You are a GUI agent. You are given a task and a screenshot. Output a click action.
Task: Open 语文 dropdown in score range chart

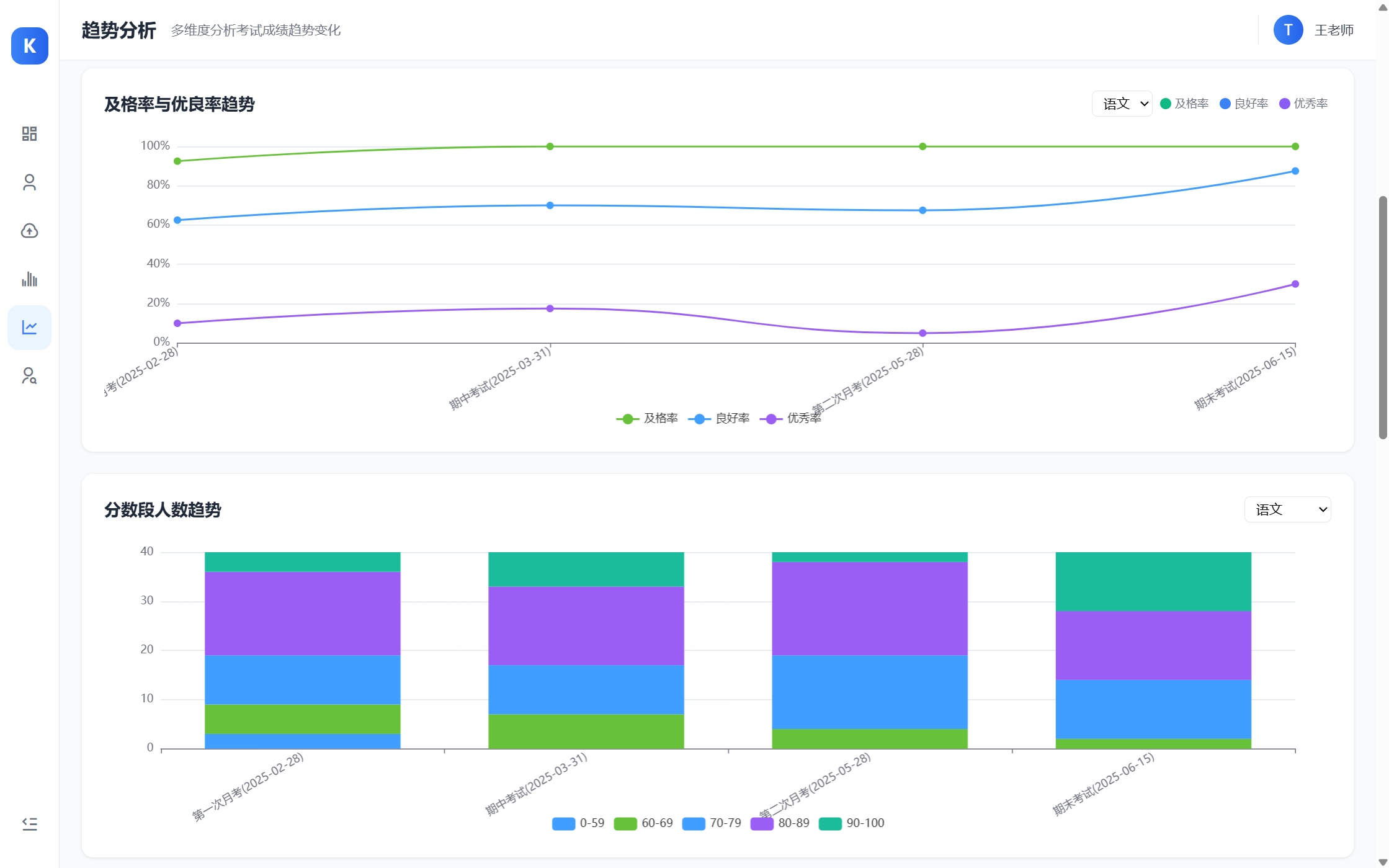tap(1287, 509)
